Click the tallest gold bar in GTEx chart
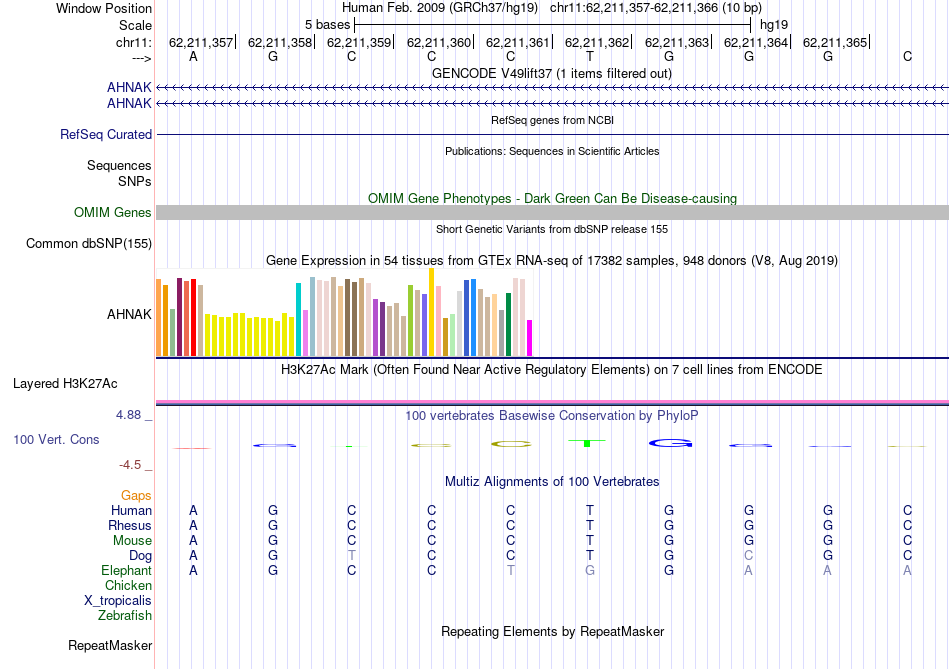 431,311
